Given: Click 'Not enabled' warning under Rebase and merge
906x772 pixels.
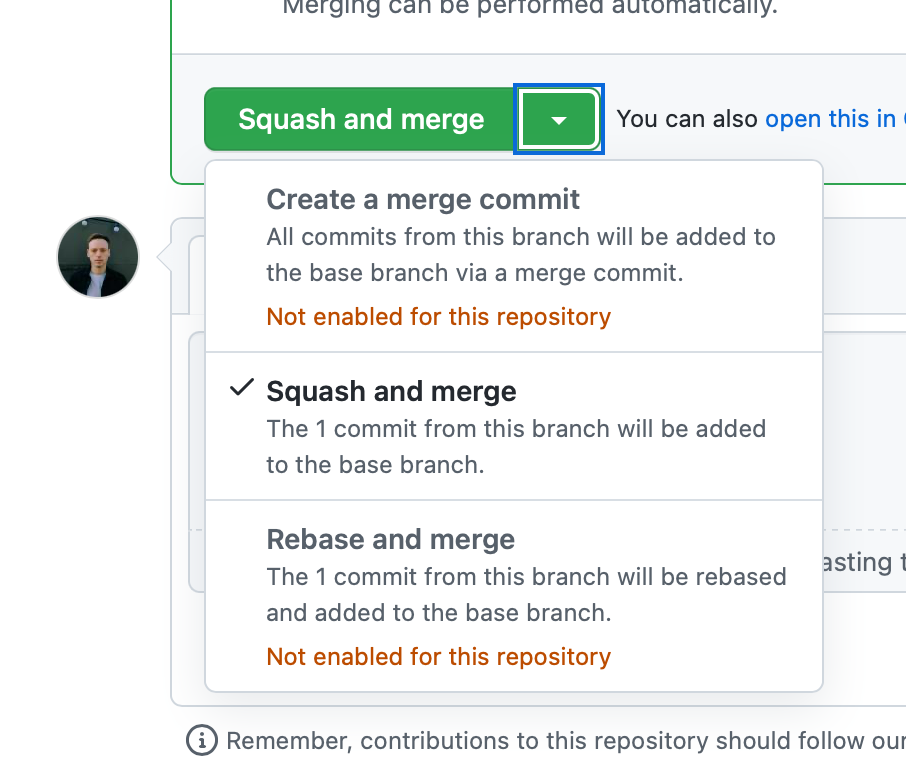Looking at the screenshot, I should (x=439, y=656).
